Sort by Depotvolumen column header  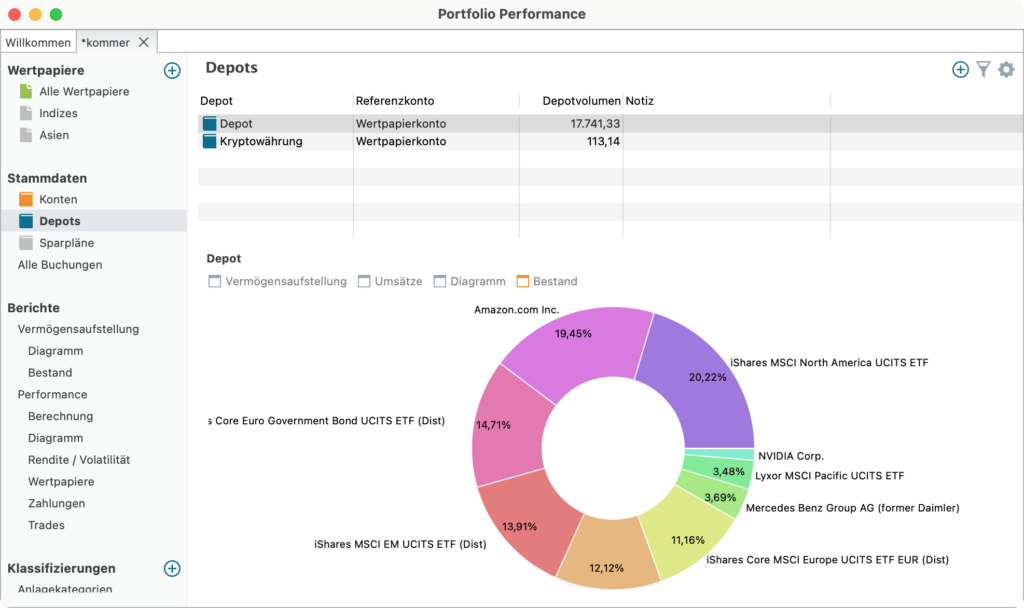click(x=571, y=101)
